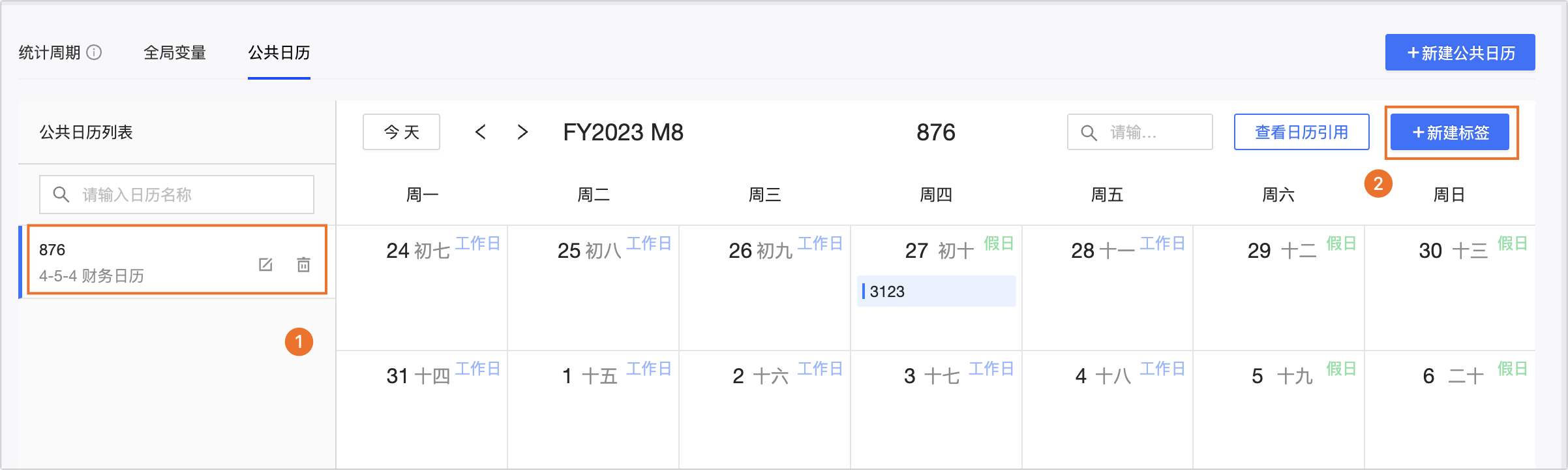Jump to today with 今天 button
The height and width of the screenshot is (470, 1568).
pos(401,133)
